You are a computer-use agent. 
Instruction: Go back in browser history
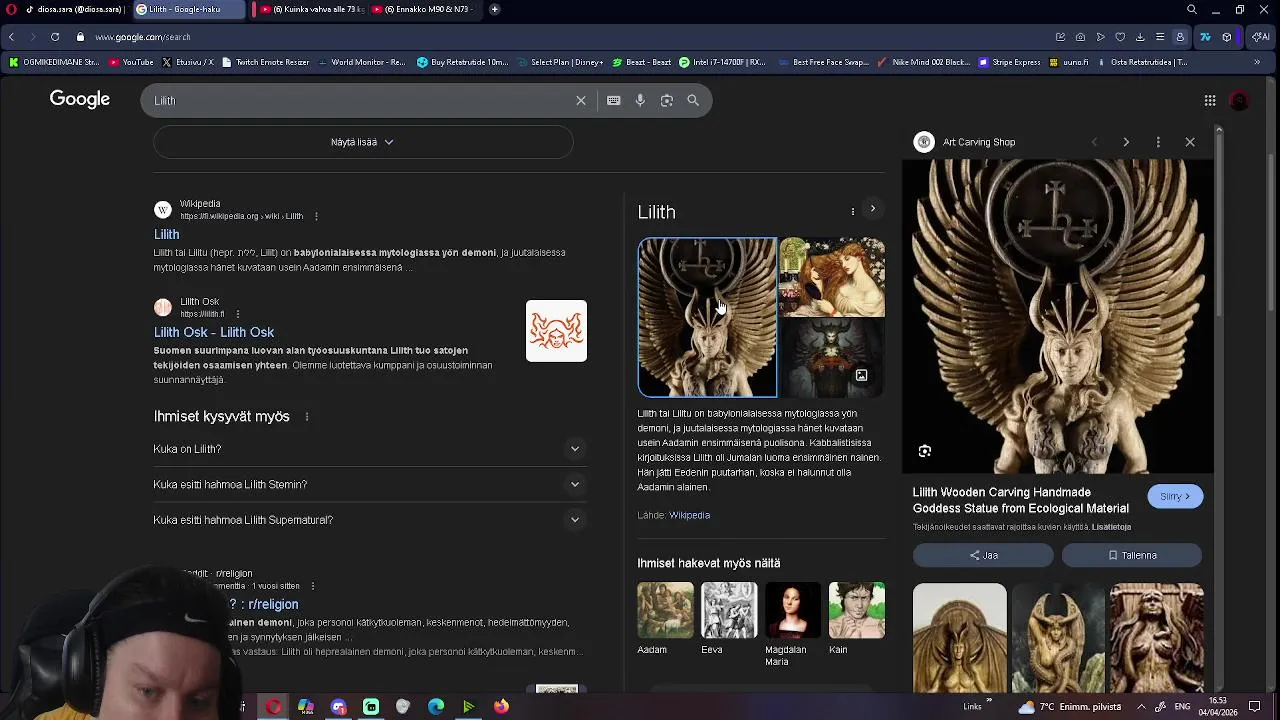(12, 37)
